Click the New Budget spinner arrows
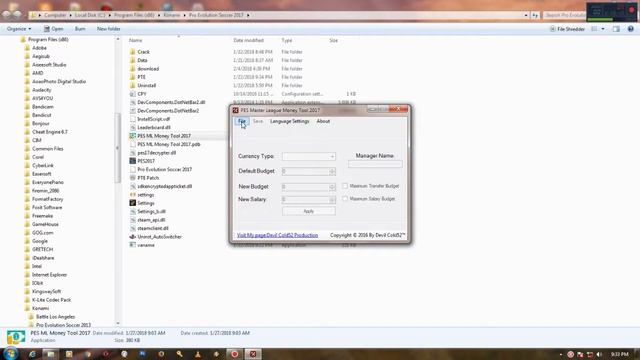The height and width of the screenshot is (360, 640). pyautogui.click(x=332, y=187)
